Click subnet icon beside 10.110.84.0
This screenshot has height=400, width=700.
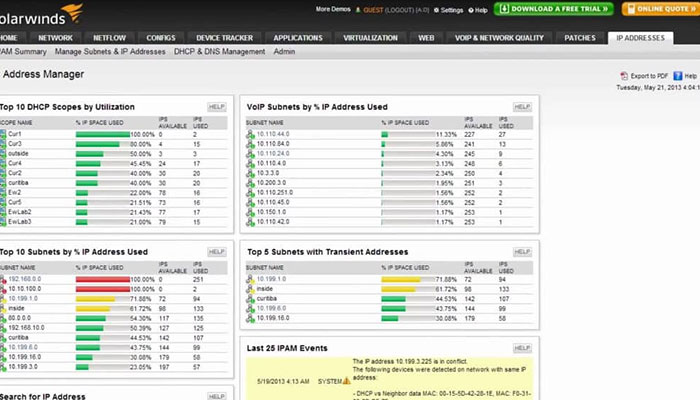tap(250, 144)
